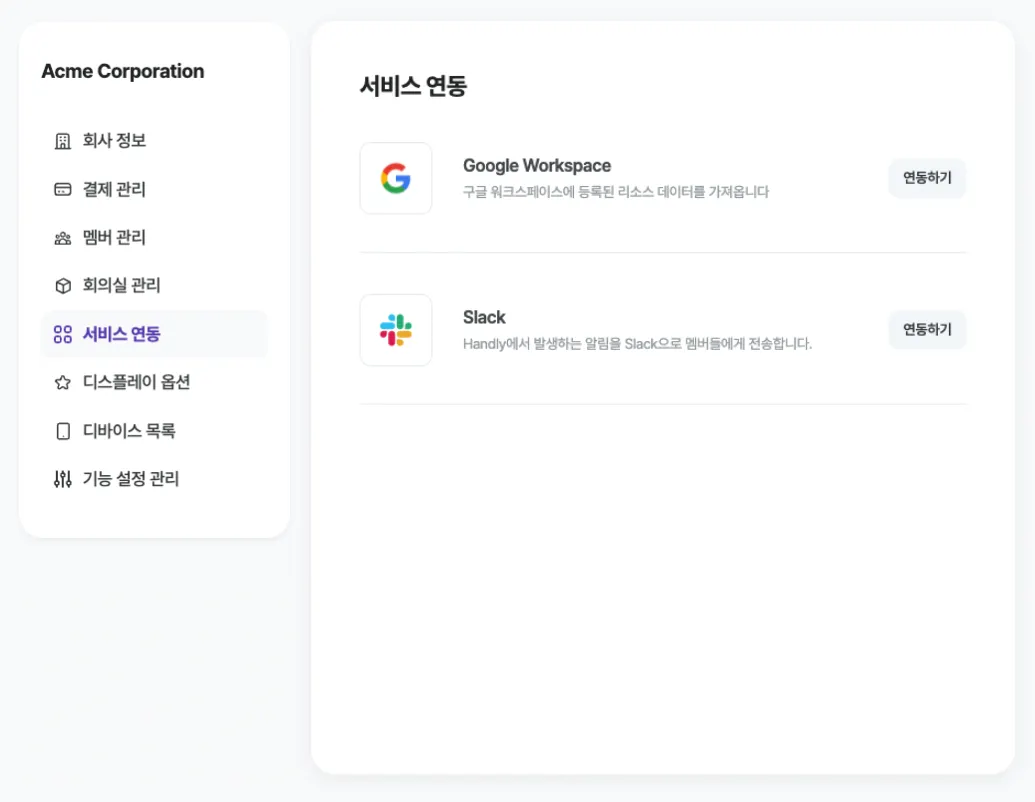
Task: Select the star icon beside 디스플레이 옵션
Action: (63, 382)
